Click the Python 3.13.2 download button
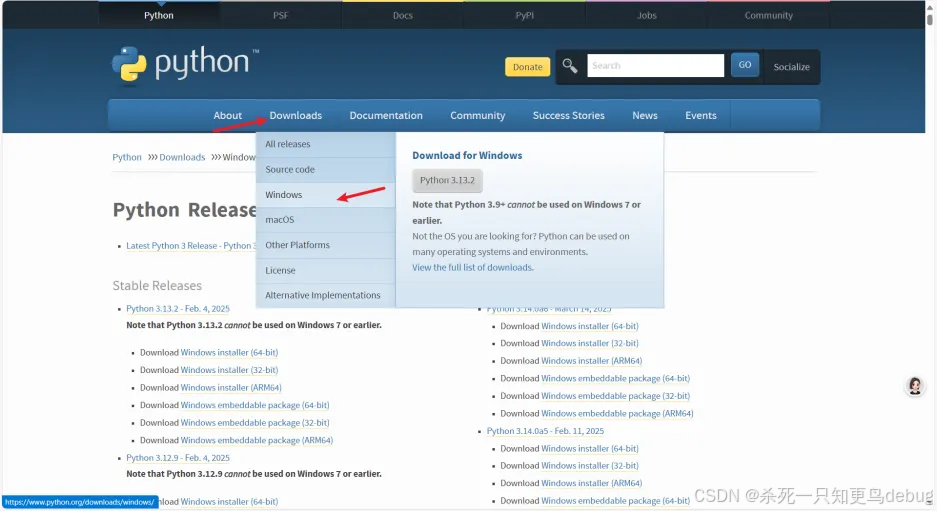 coord(447,180)
